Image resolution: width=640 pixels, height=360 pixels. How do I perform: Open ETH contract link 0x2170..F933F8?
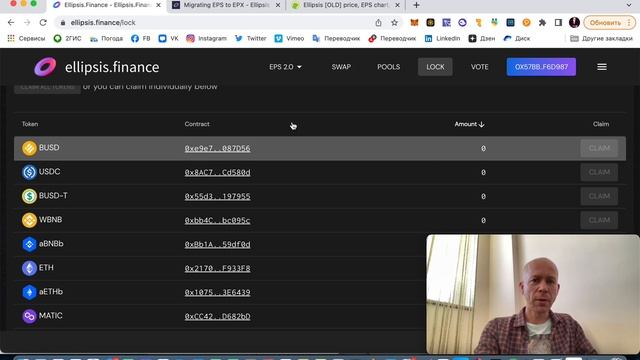[x=217, y=269]
